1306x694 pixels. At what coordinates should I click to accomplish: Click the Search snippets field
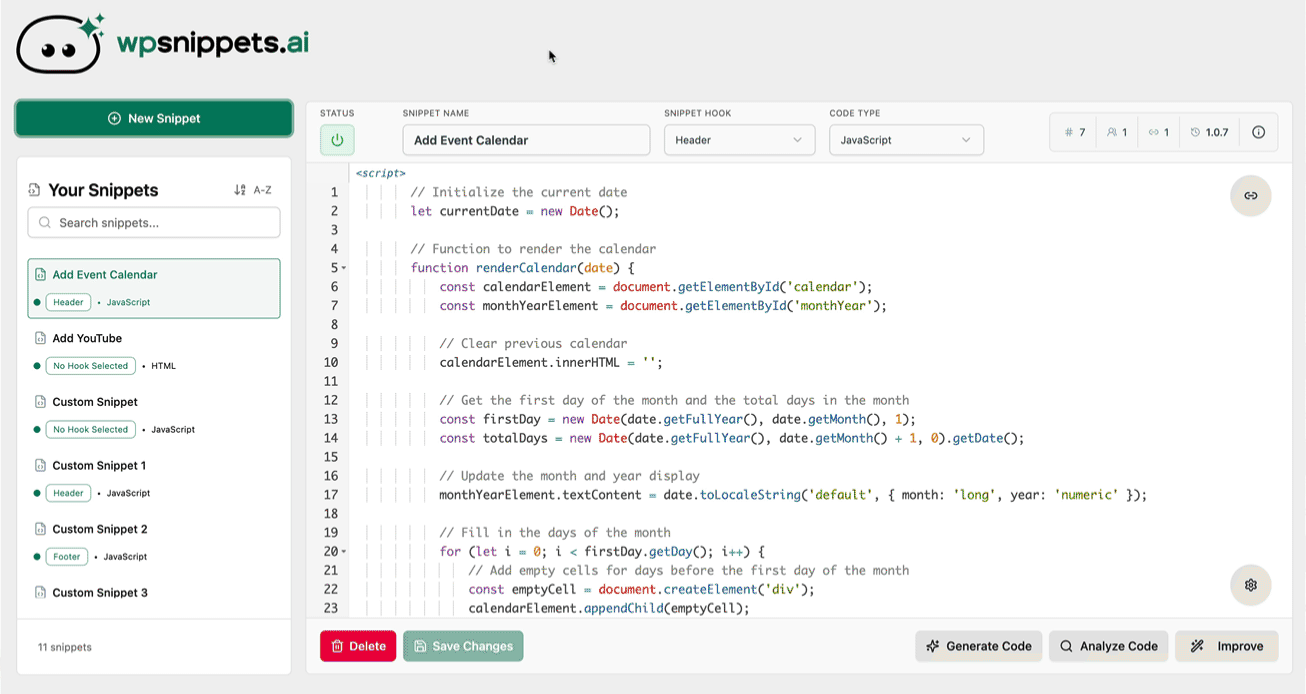click(x=154, y=222)
